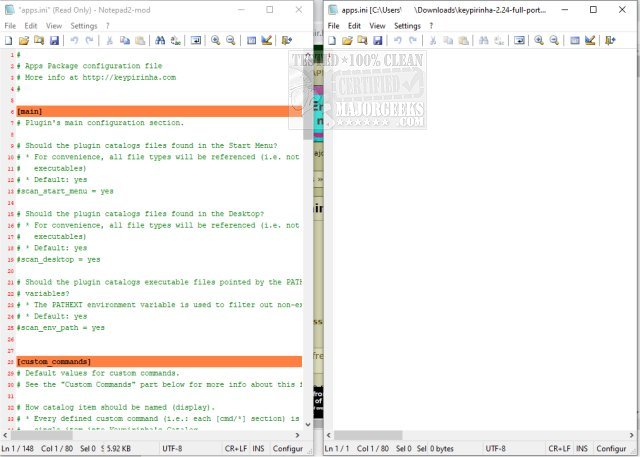Click Browse folder icon in right window toolbar
The height and width of the screenshot is (457, 640).
click(x=362, y=40)
